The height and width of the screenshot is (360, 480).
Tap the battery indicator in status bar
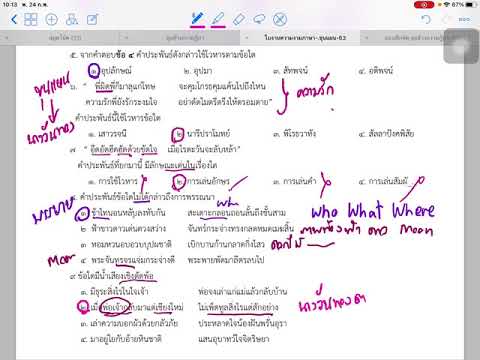pyautogui.click(x=471, y=5)
